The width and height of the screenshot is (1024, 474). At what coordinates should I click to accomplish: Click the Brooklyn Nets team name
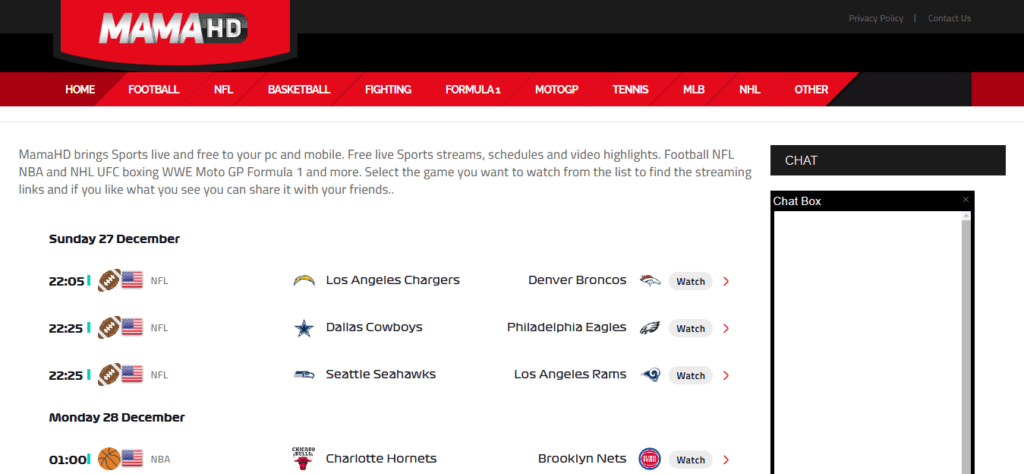coord(583,458)
